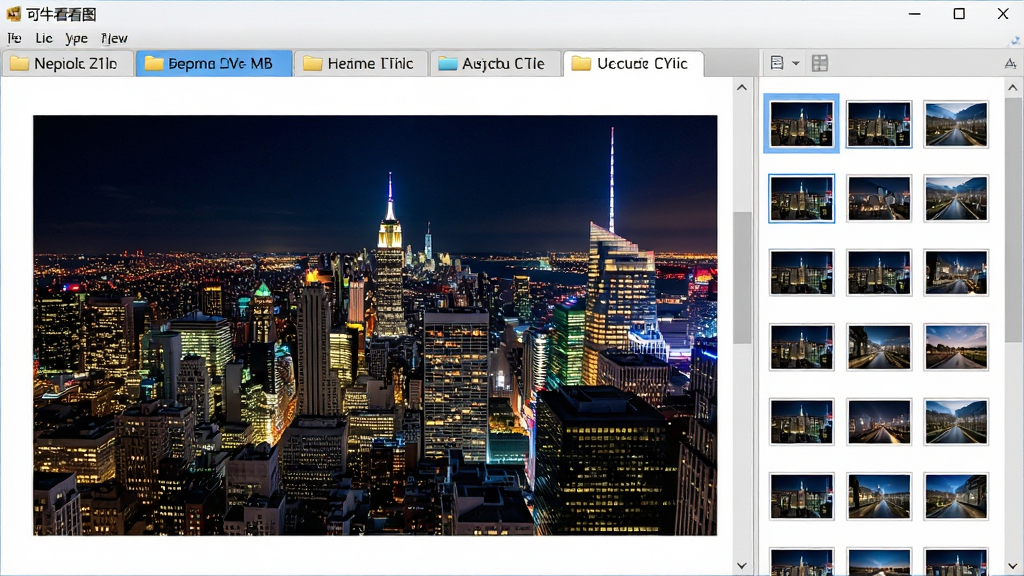Click the thumbnail panel's scroll down arrow
This screenshot has height=576, width=1024.
1013,566
